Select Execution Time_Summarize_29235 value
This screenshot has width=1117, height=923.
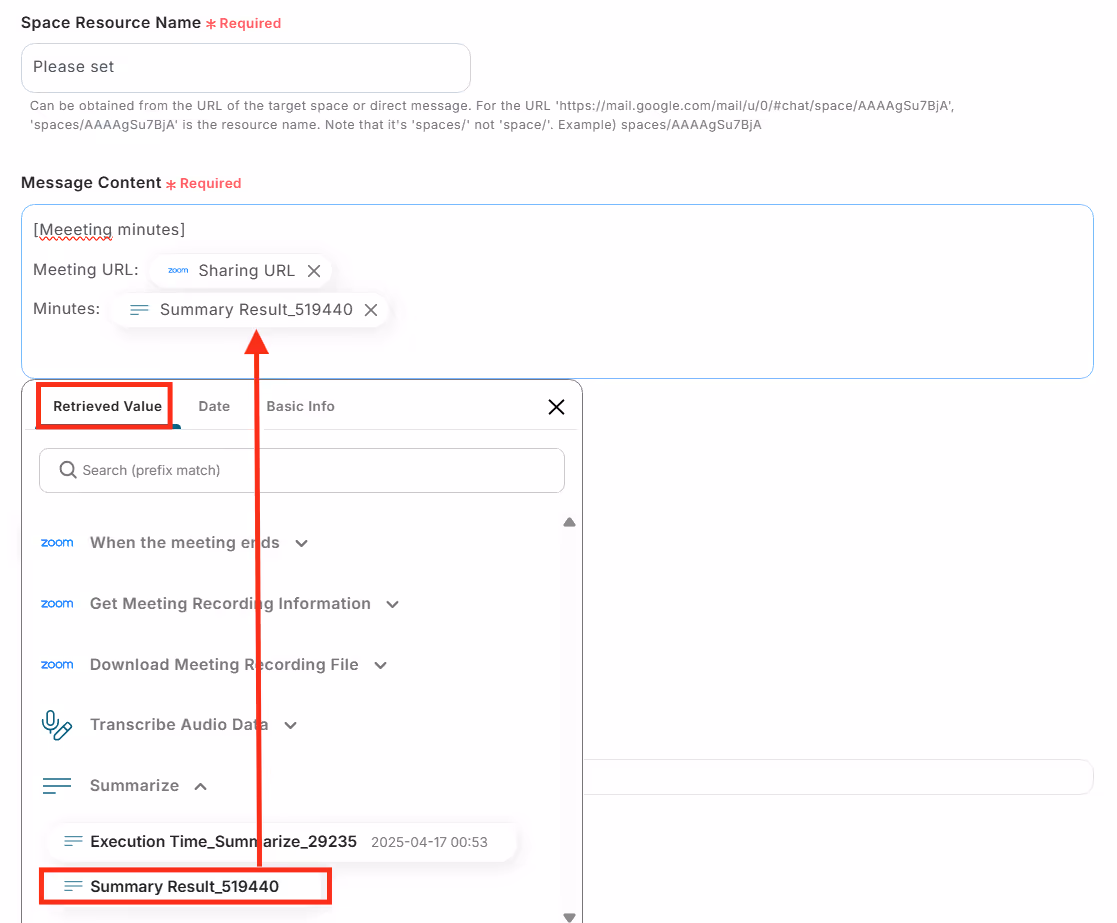pos(282,842)
